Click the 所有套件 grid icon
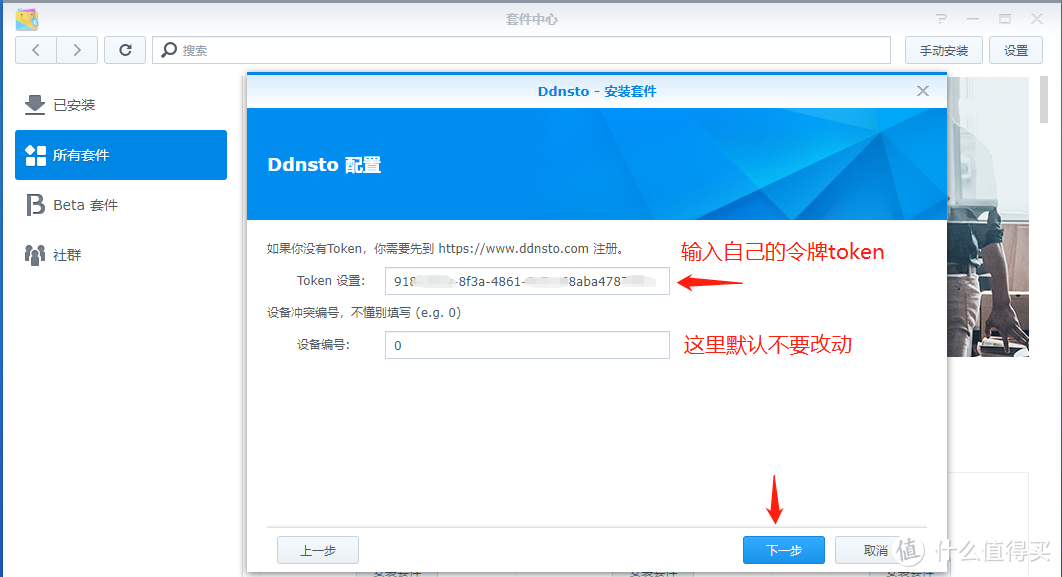Viewport: 1062px width, 577px height. (x=35, y=155)
